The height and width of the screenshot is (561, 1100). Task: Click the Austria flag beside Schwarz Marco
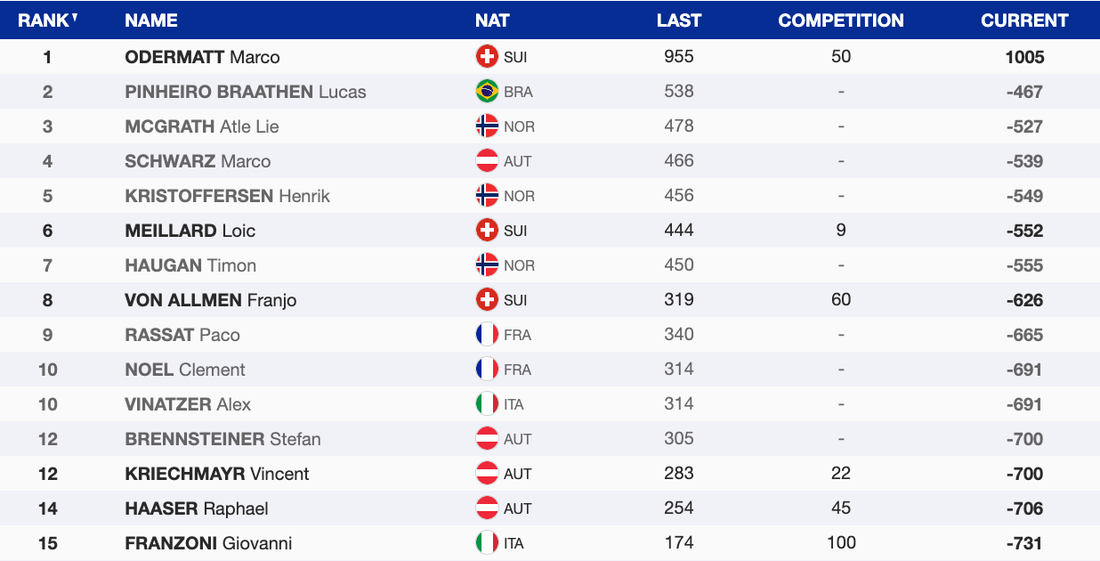point(487,161)
